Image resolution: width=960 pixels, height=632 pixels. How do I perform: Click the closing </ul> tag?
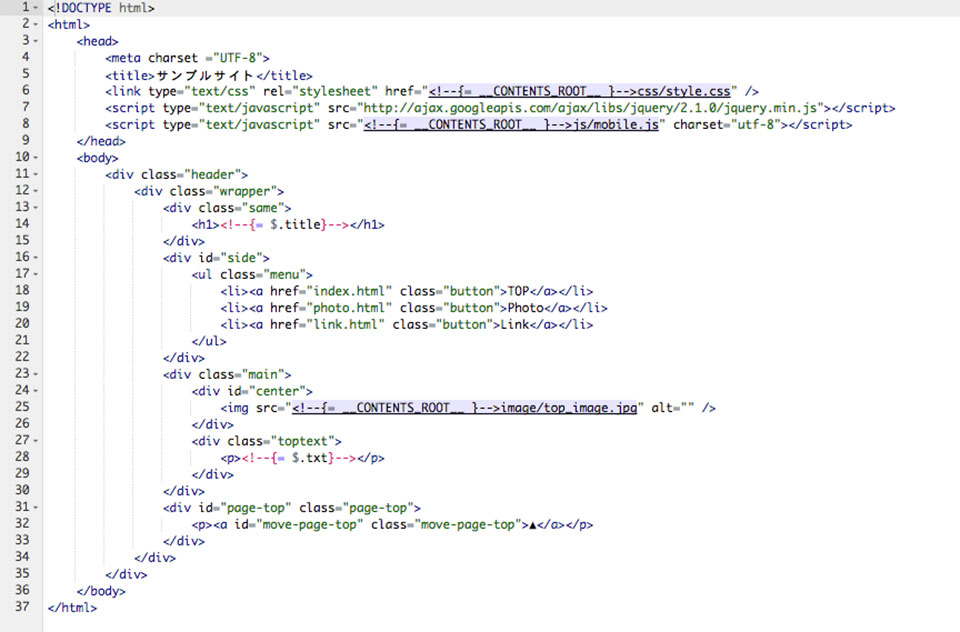(x=209, y=341)
